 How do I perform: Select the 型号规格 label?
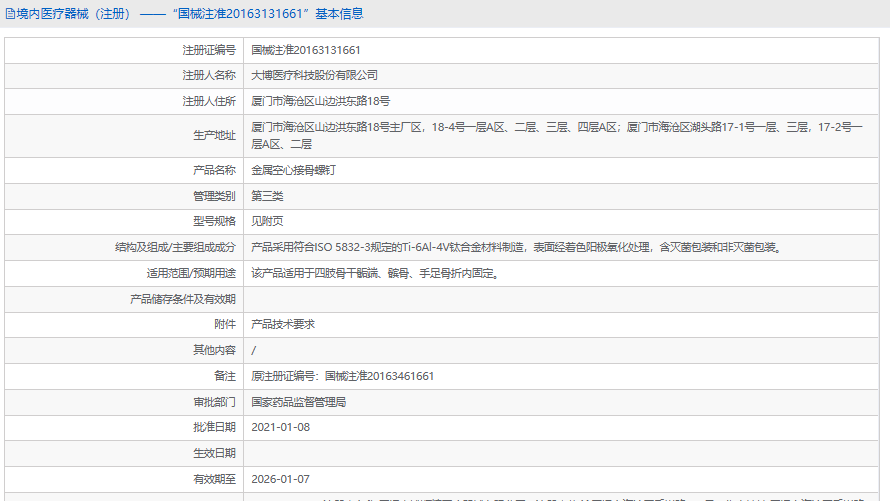pos(214,221)
